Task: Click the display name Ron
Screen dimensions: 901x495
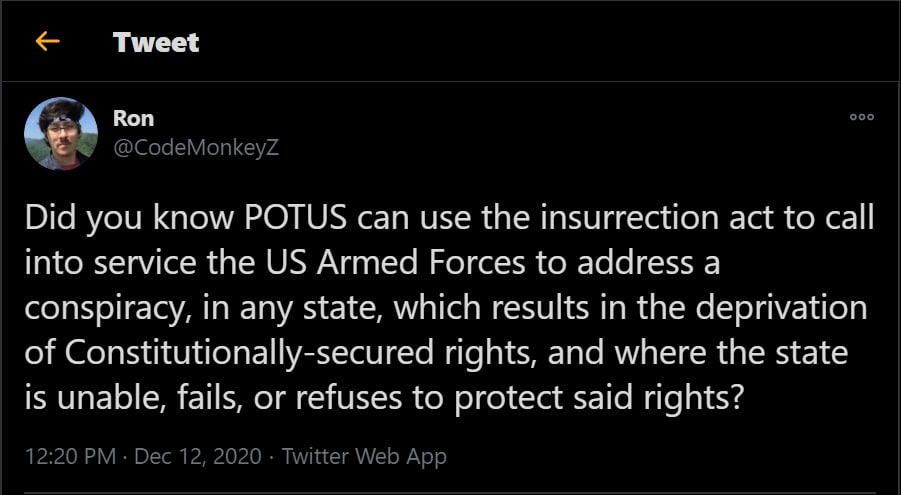Action: [x=133, y=118]
